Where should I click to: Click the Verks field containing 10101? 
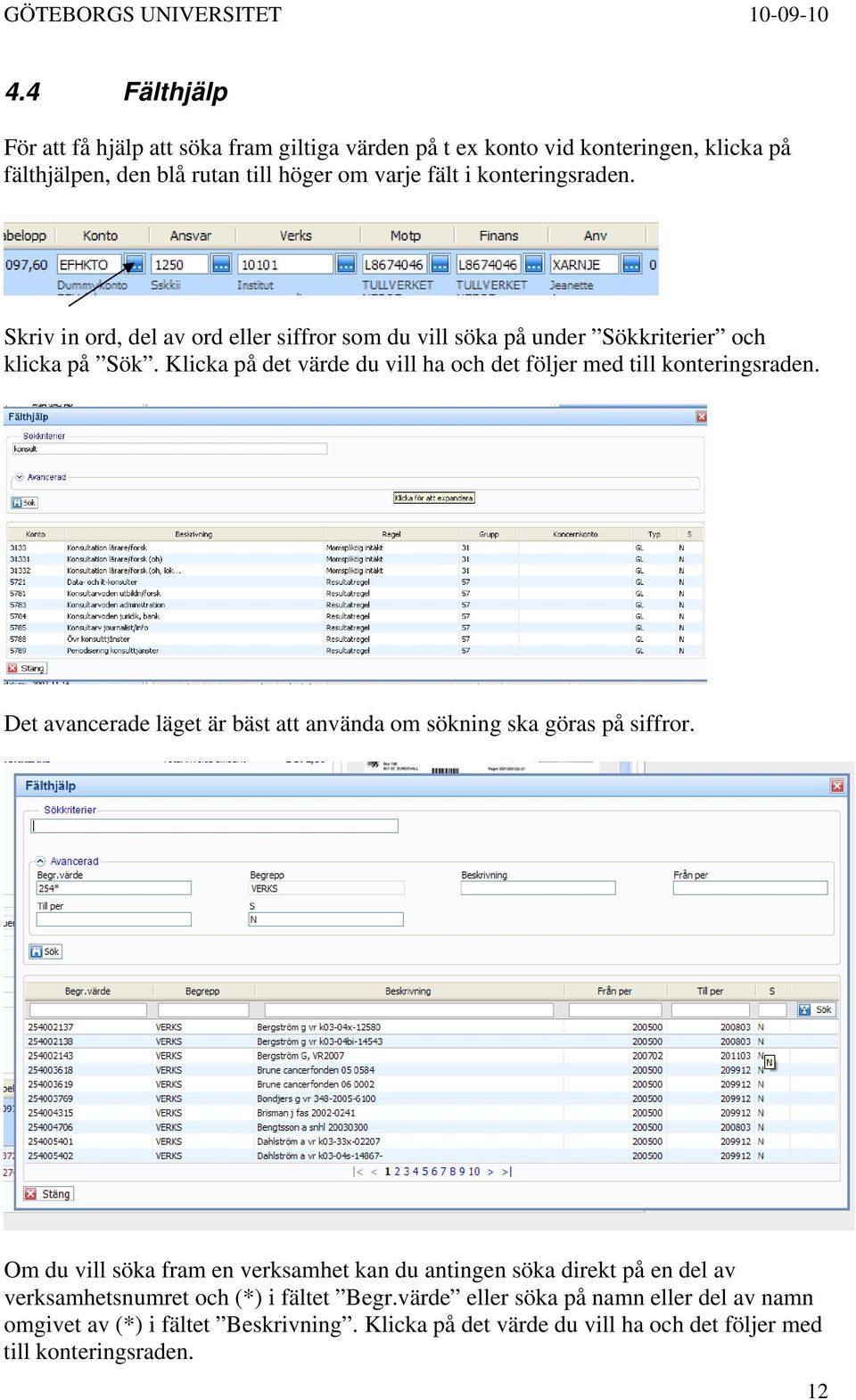pos(285,264)
